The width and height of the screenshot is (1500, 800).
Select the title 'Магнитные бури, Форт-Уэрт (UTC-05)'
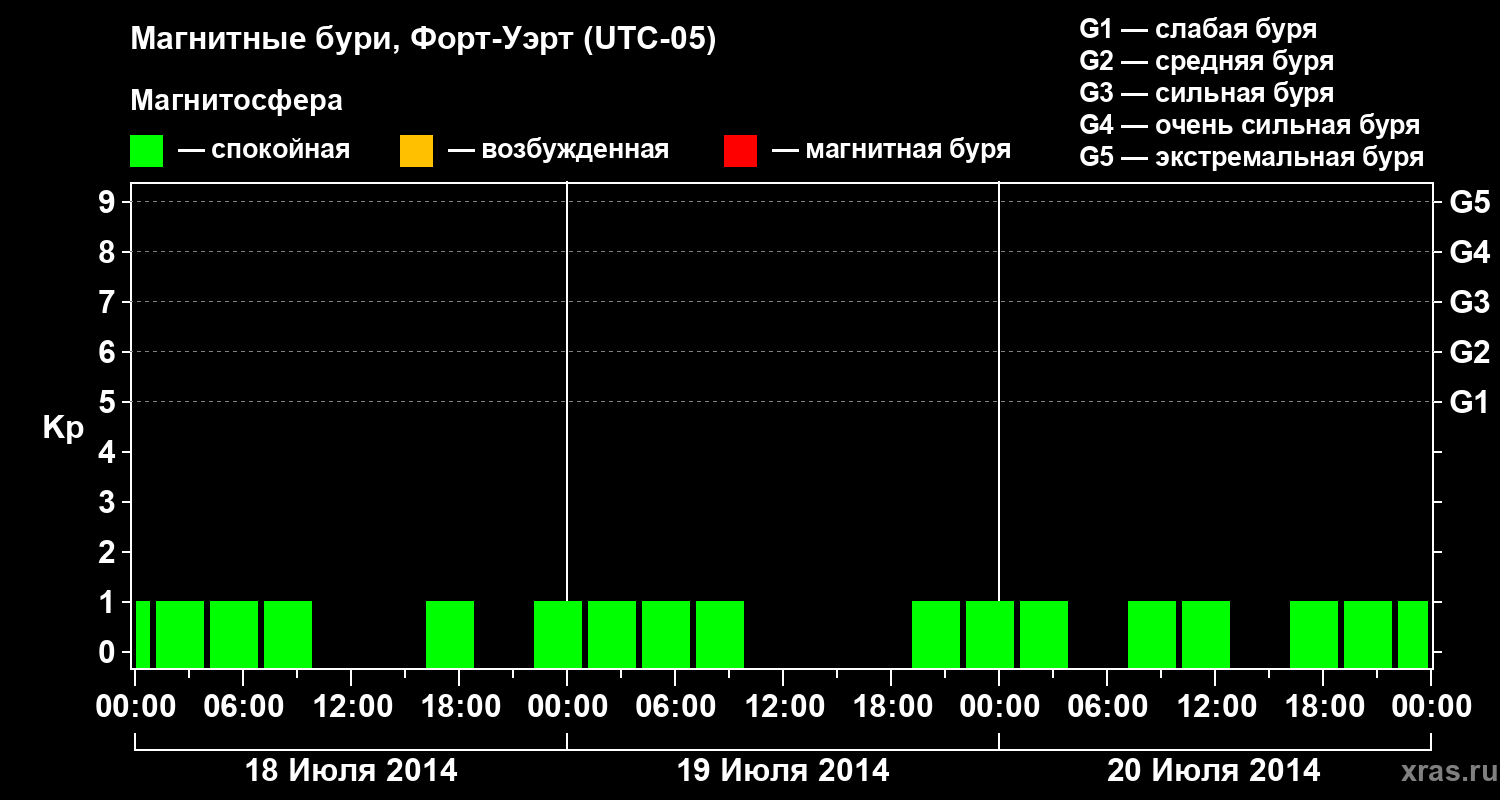(x=424, y=40)
